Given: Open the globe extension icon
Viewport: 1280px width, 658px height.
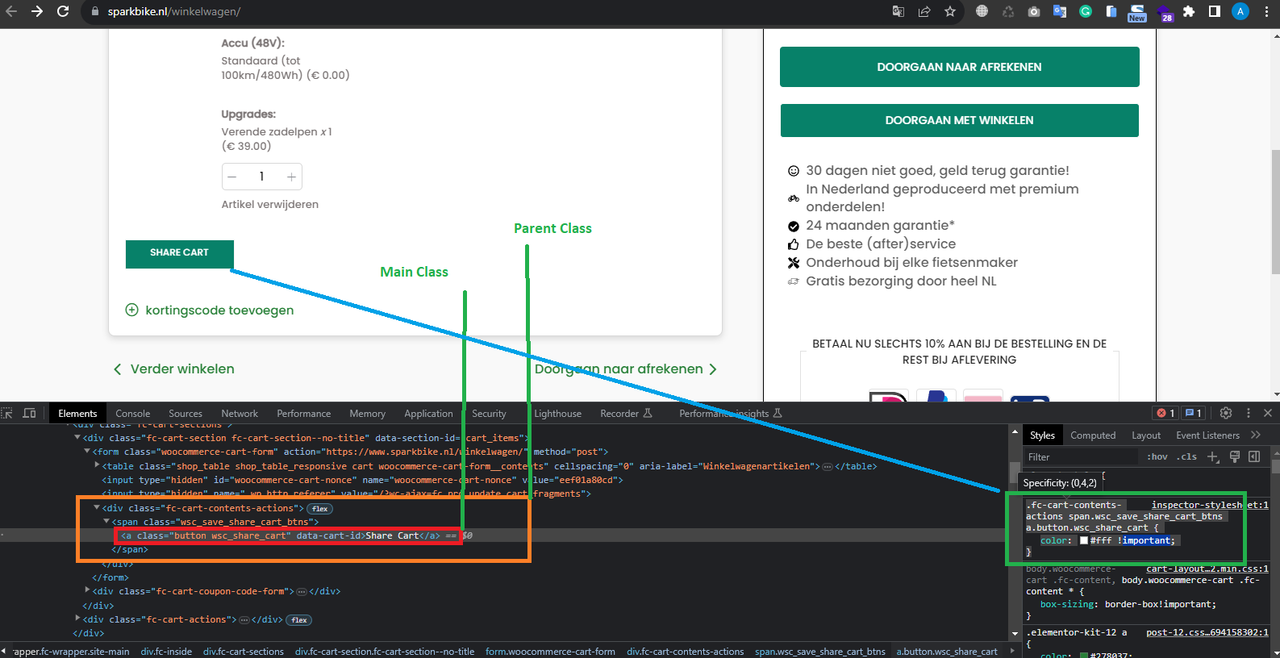Looking at the screenshot, I should point(982,11).
